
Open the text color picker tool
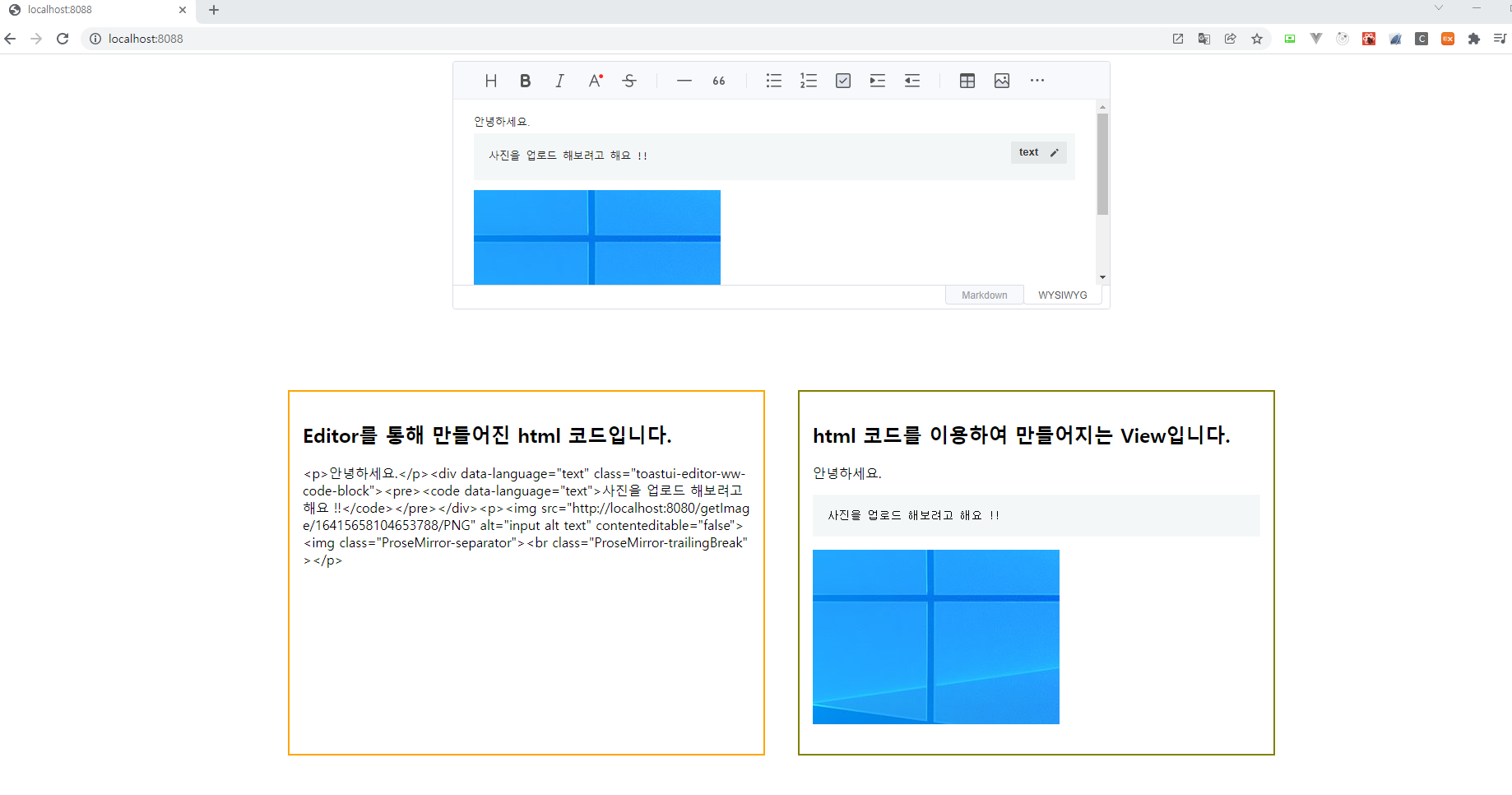click(595, 81)
